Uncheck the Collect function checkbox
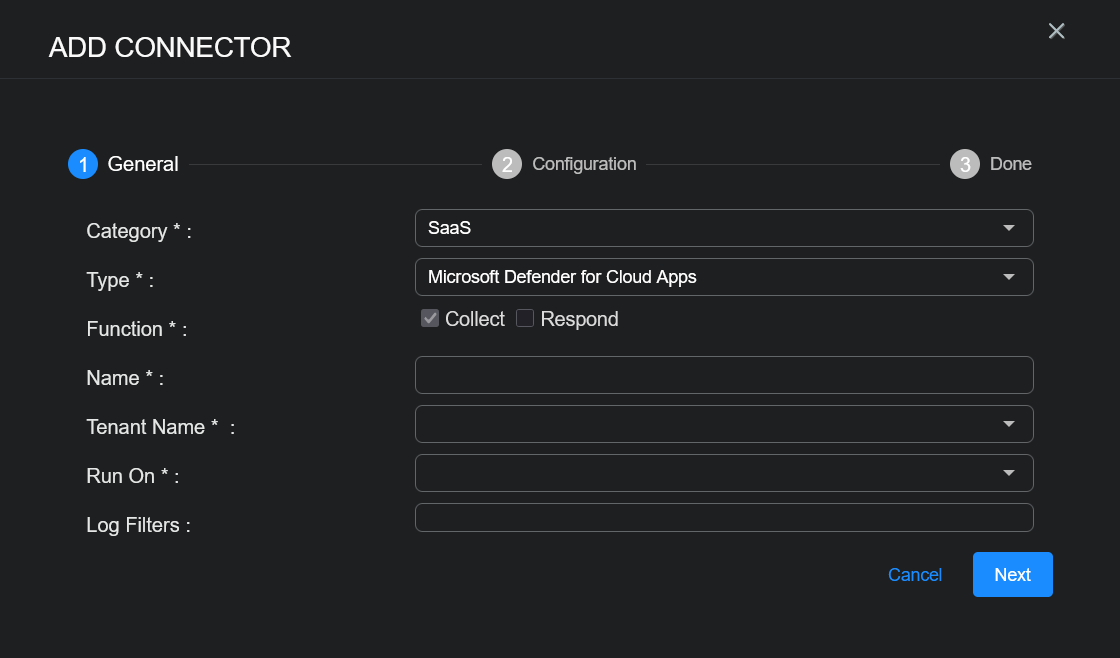This screenshot has width=1120, height=658. [430, 319]
